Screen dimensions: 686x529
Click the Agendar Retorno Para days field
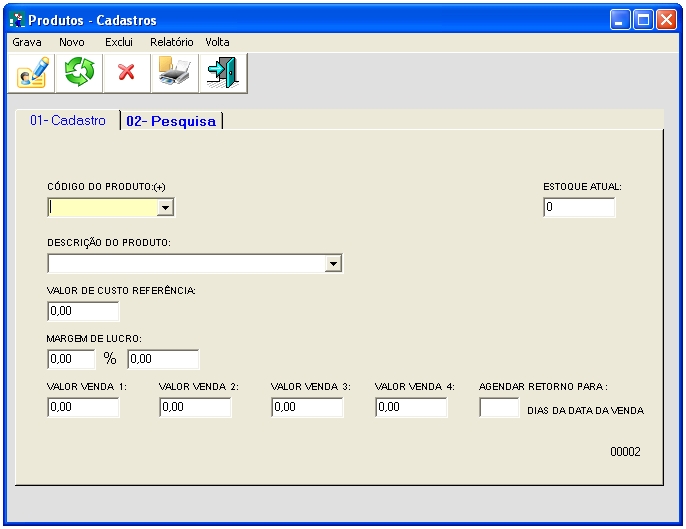point(499,408)
